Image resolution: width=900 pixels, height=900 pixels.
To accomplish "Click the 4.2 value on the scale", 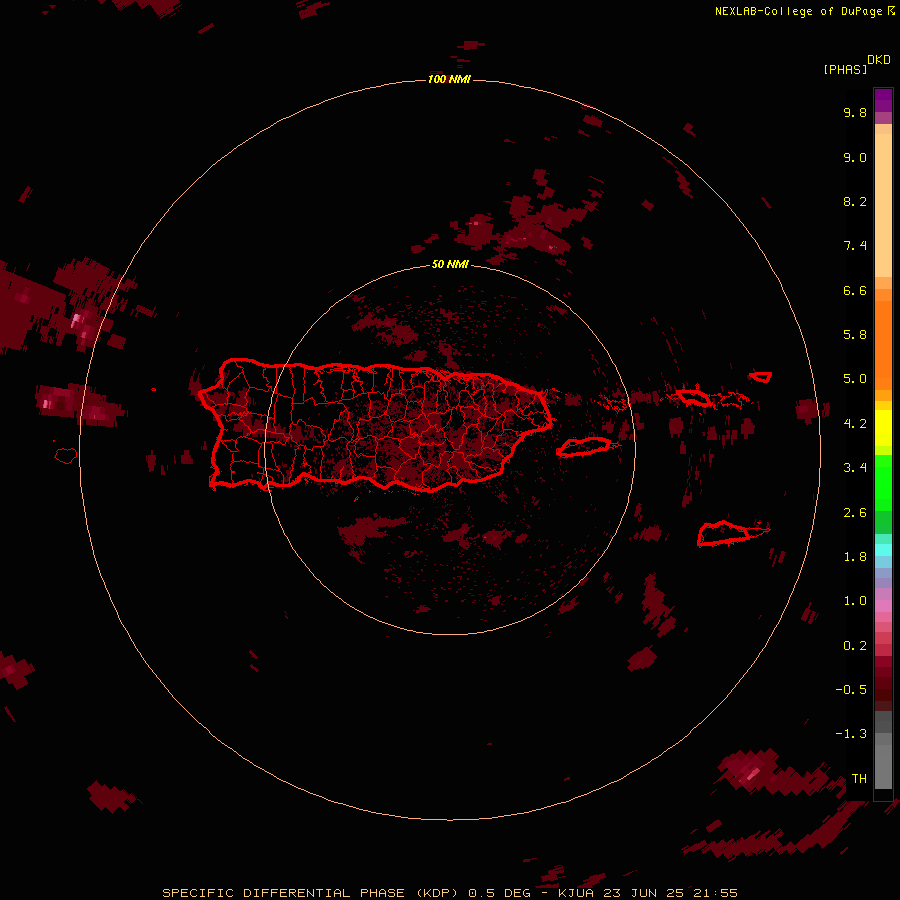I will click(855, 424).
